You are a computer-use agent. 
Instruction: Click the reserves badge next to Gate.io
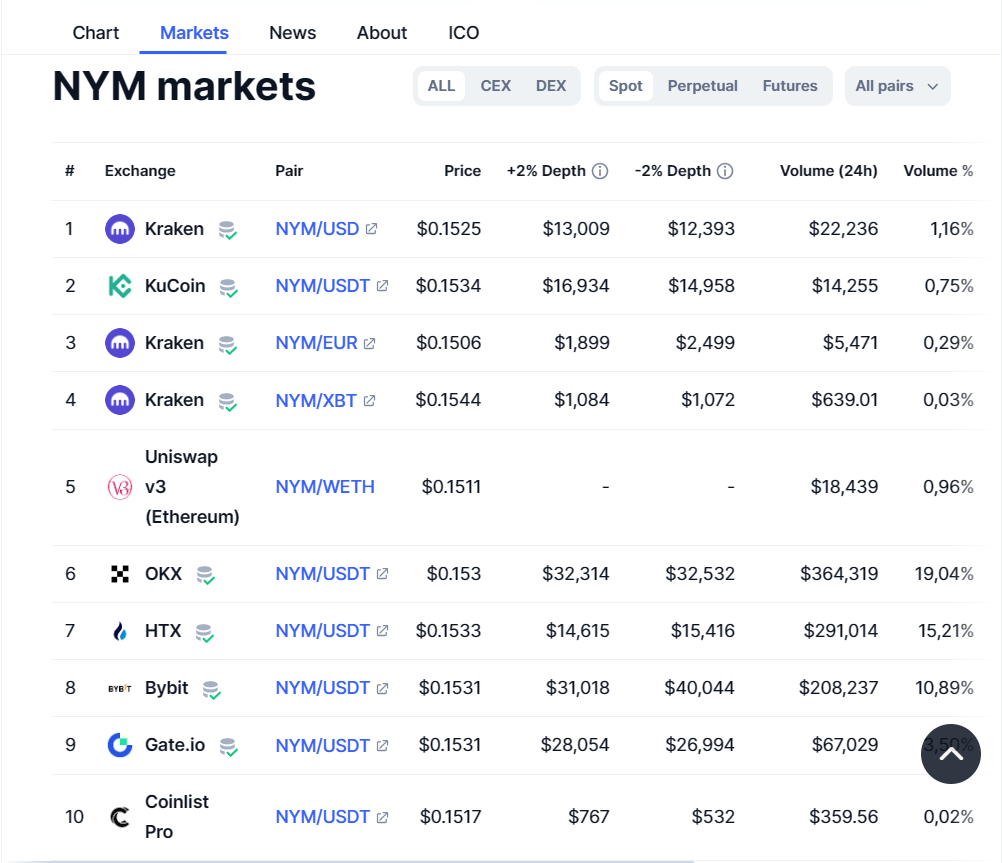pyautogui.click(x=228, y=747)
